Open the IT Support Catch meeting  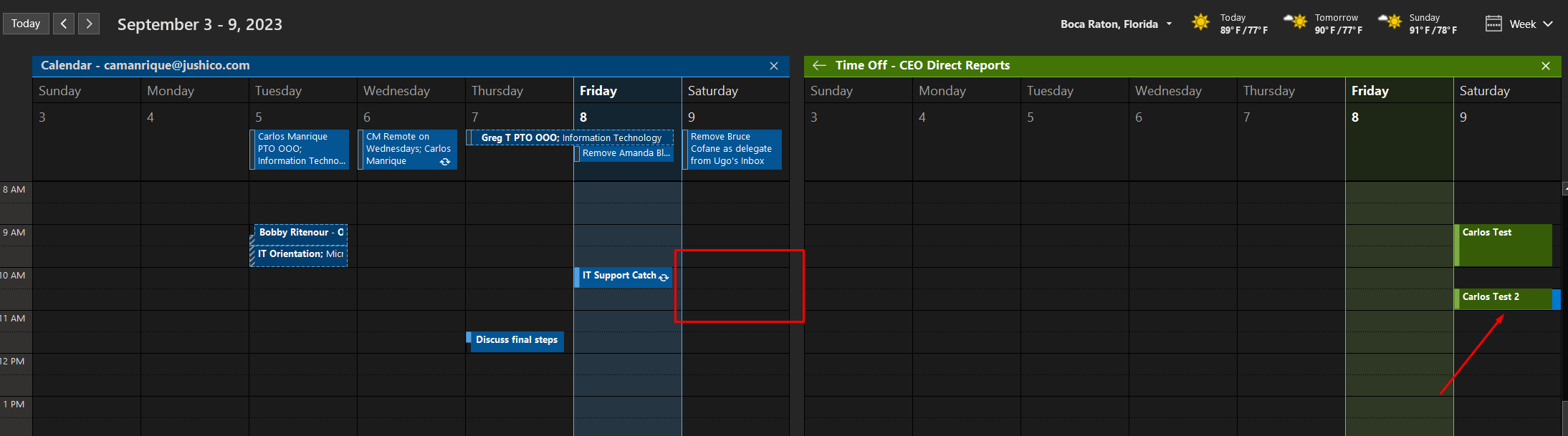[619, 276]
